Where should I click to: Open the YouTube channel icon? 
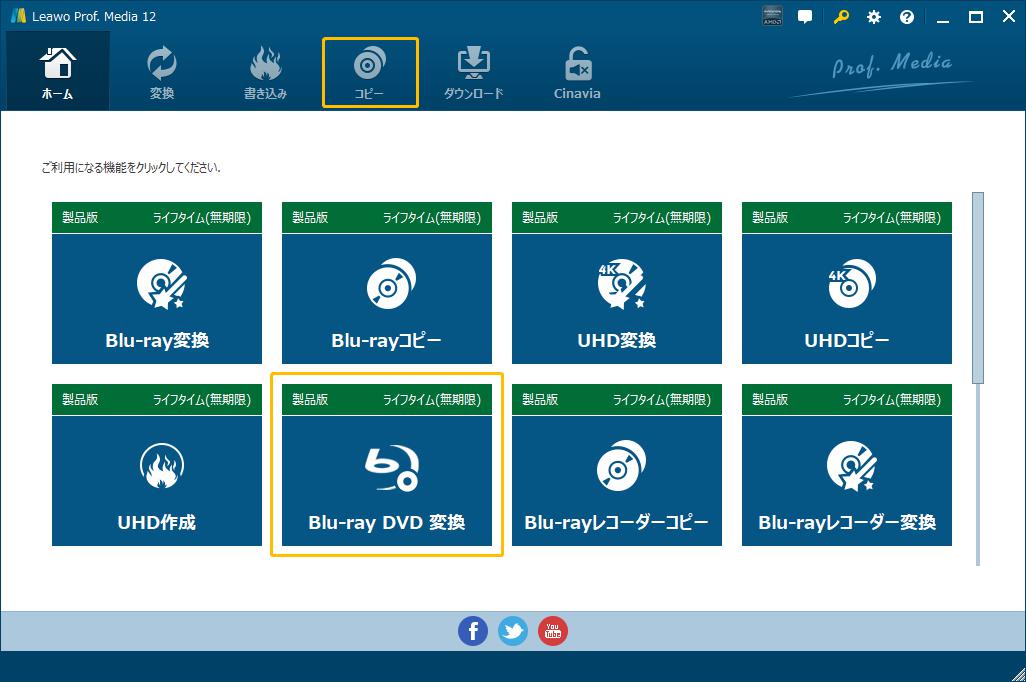(x=553, y=631)
